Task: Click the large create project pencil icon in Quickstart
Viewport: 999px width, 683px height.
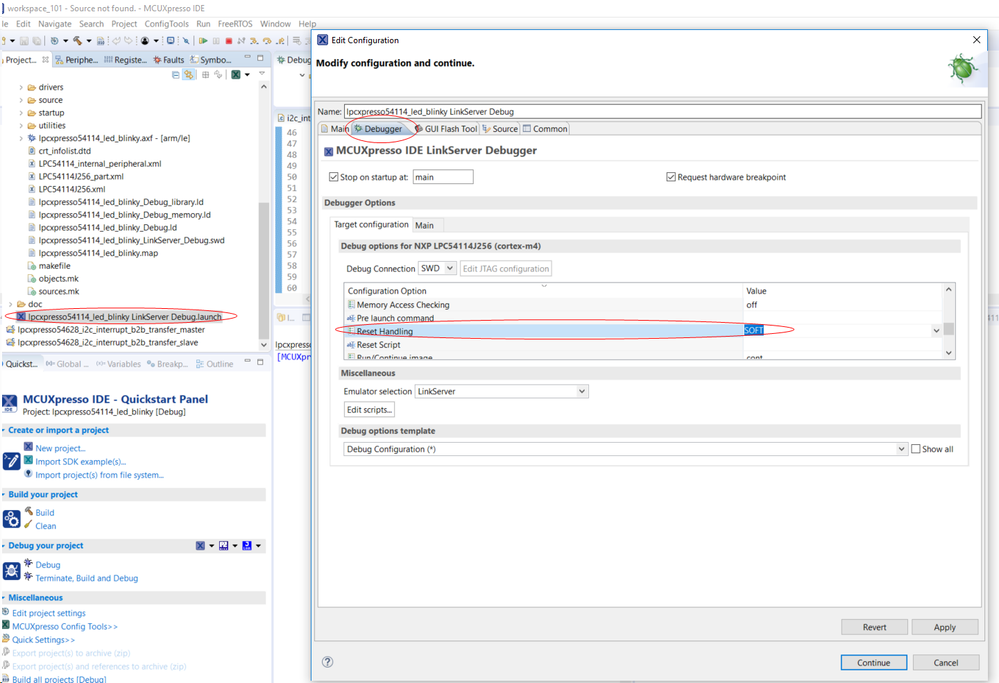Action: 11,461
